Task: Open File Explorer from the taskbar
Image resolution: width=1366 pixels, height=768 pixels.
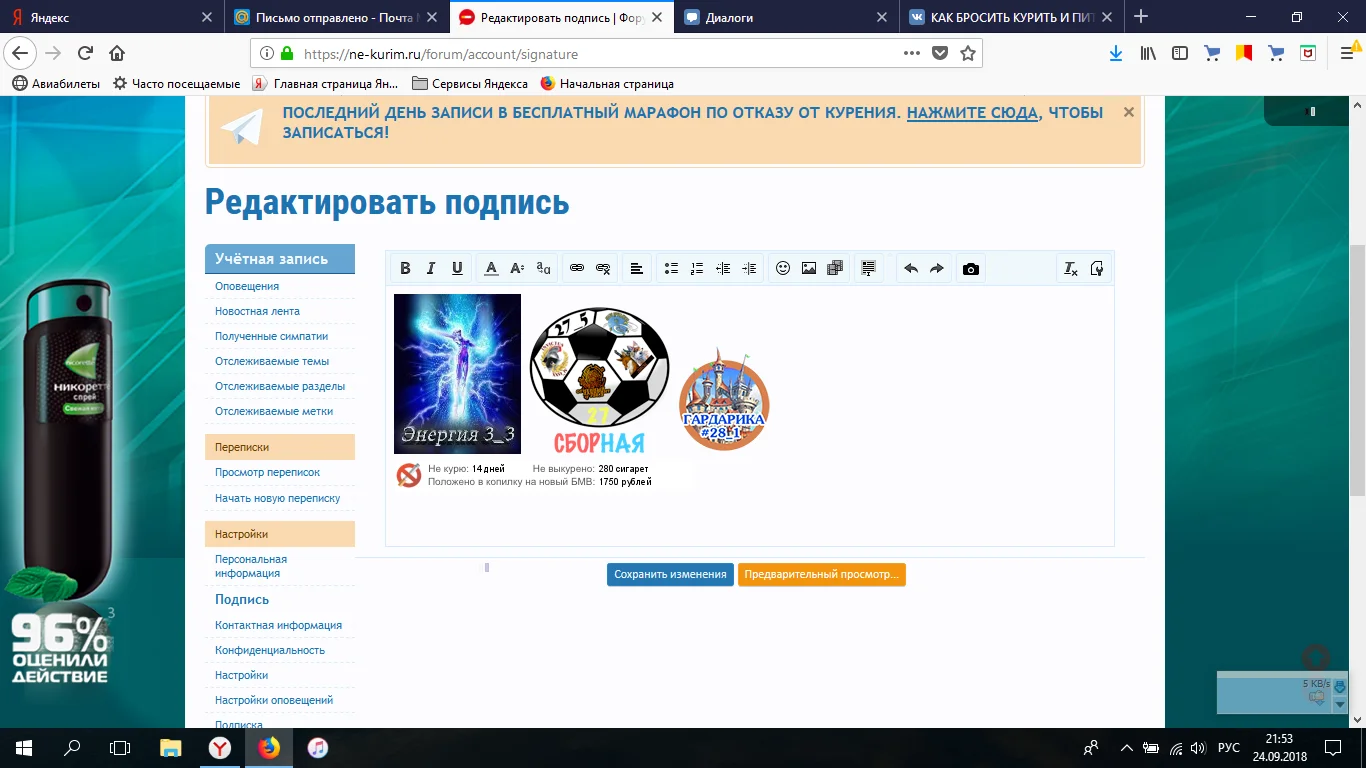Action: pos(171,748)
